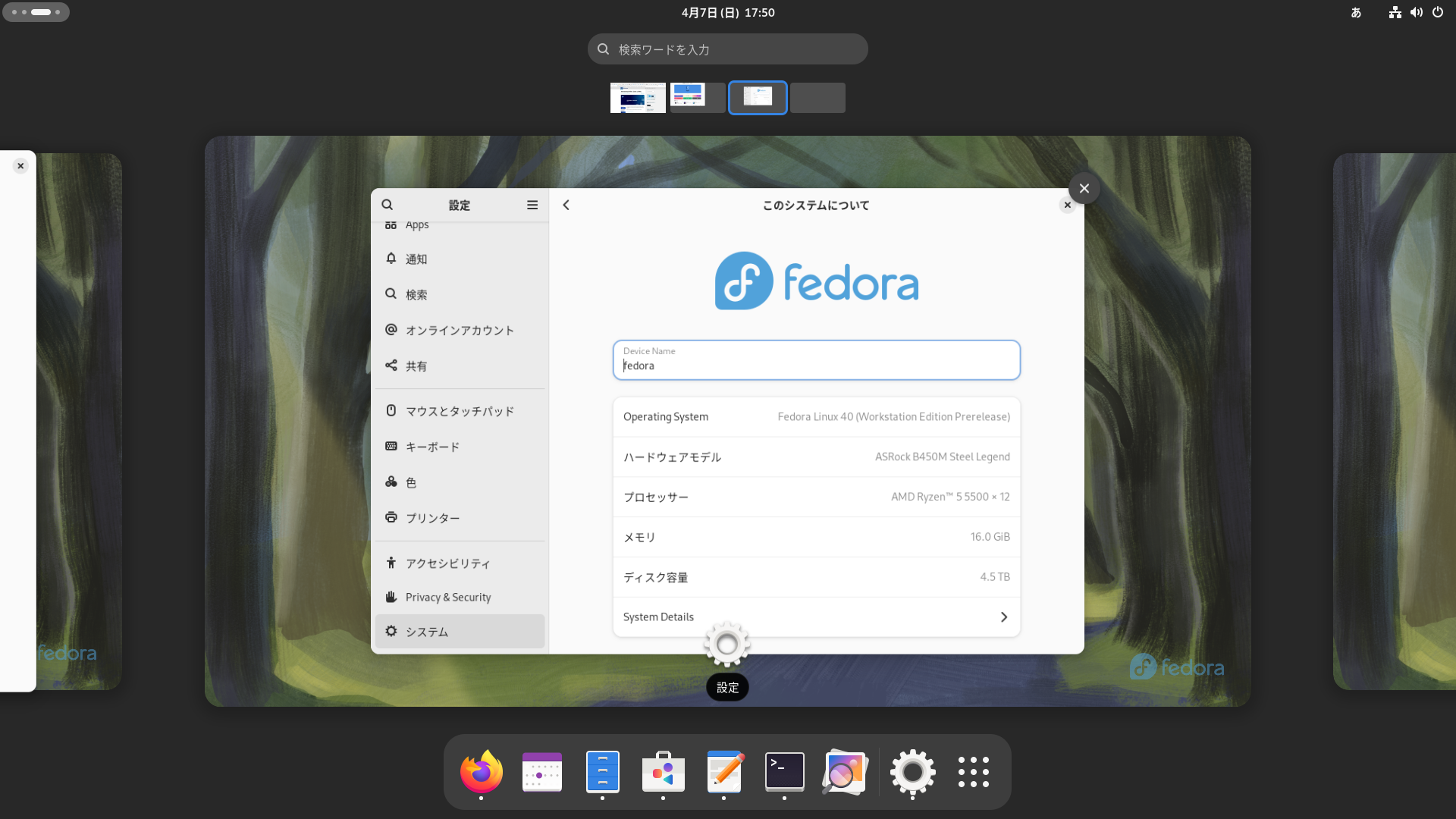Open Privacy & Security settings

(x=460, y=598)
